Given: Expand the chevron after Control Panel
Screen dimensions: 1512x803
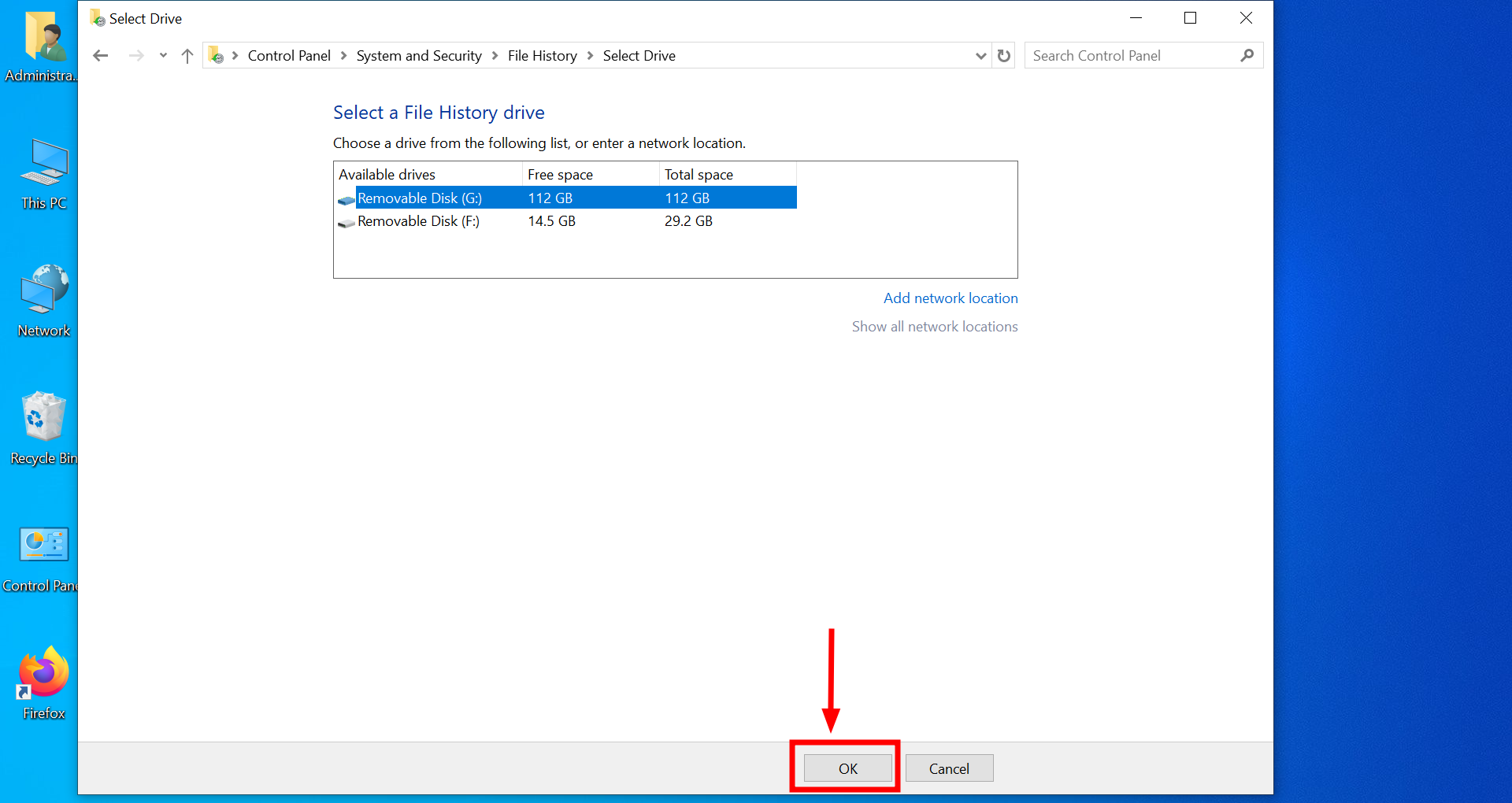Looking at the screenshot, I should (343, 55).
